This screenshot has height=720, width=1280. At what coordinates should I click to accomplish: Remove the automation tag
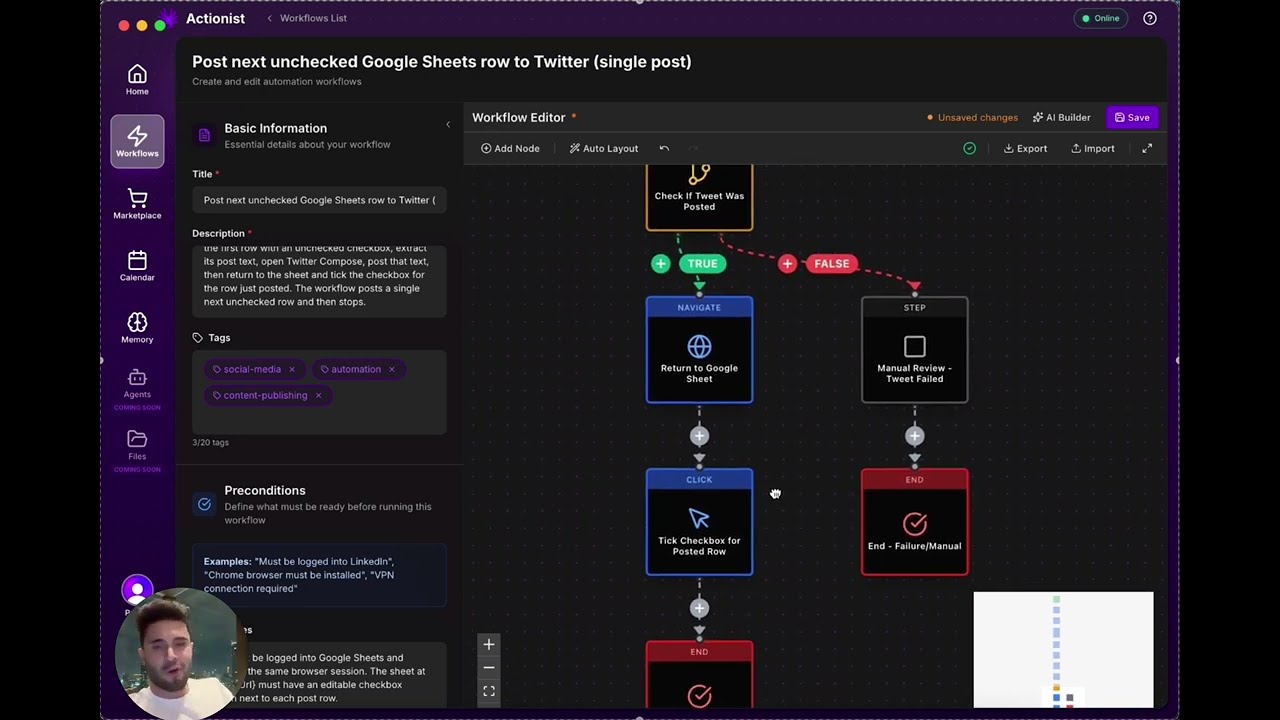tap(391, 369)
